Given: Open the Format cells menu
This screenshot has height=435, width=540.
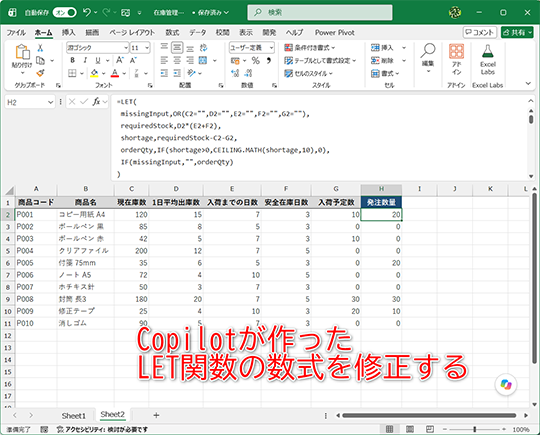Looking at the screenshot, I should pos(385,73).
